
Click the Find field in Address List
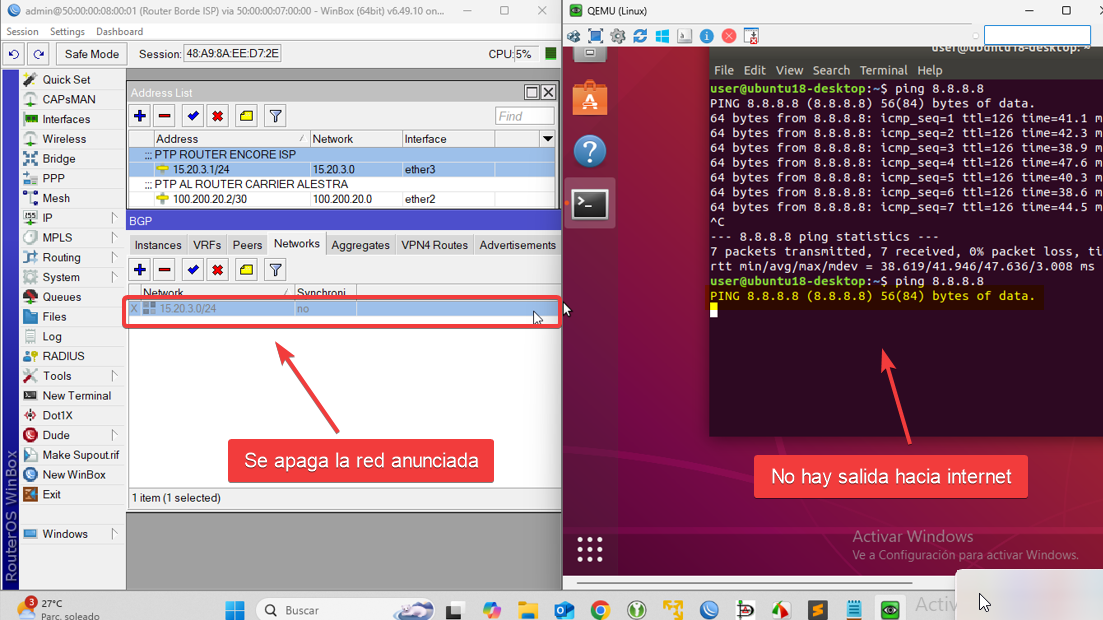524,116
